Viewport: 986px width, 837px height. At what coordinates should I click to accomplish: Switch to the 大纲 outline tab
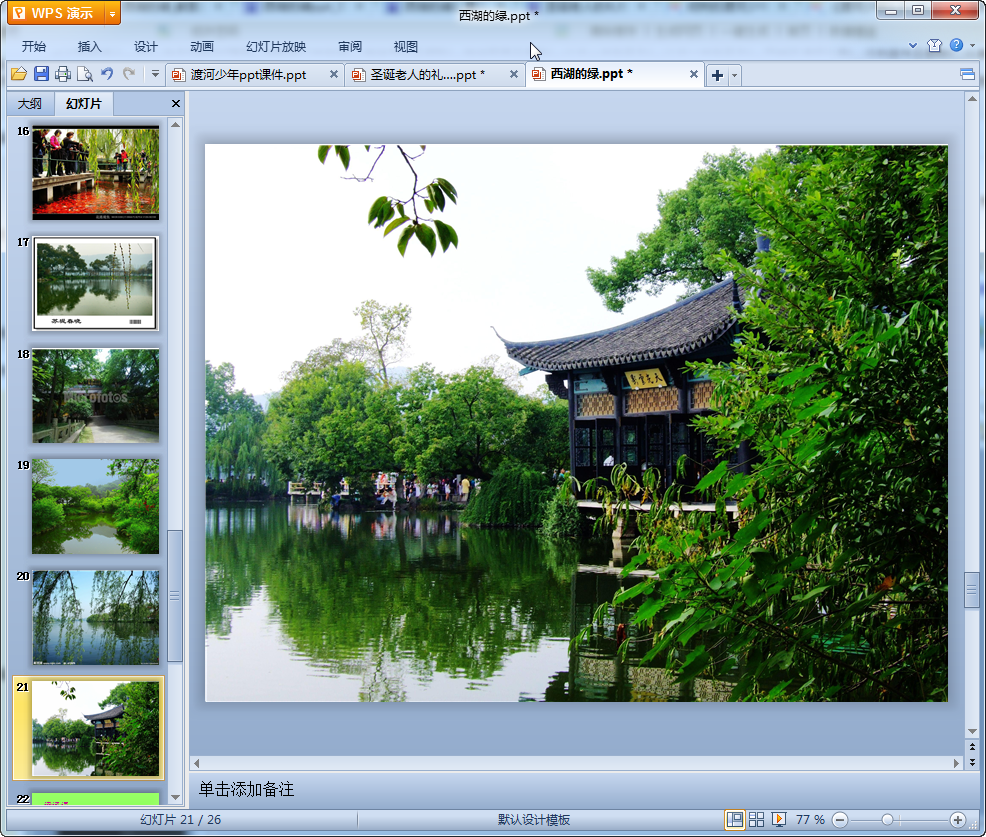click(x=30, y=104)
